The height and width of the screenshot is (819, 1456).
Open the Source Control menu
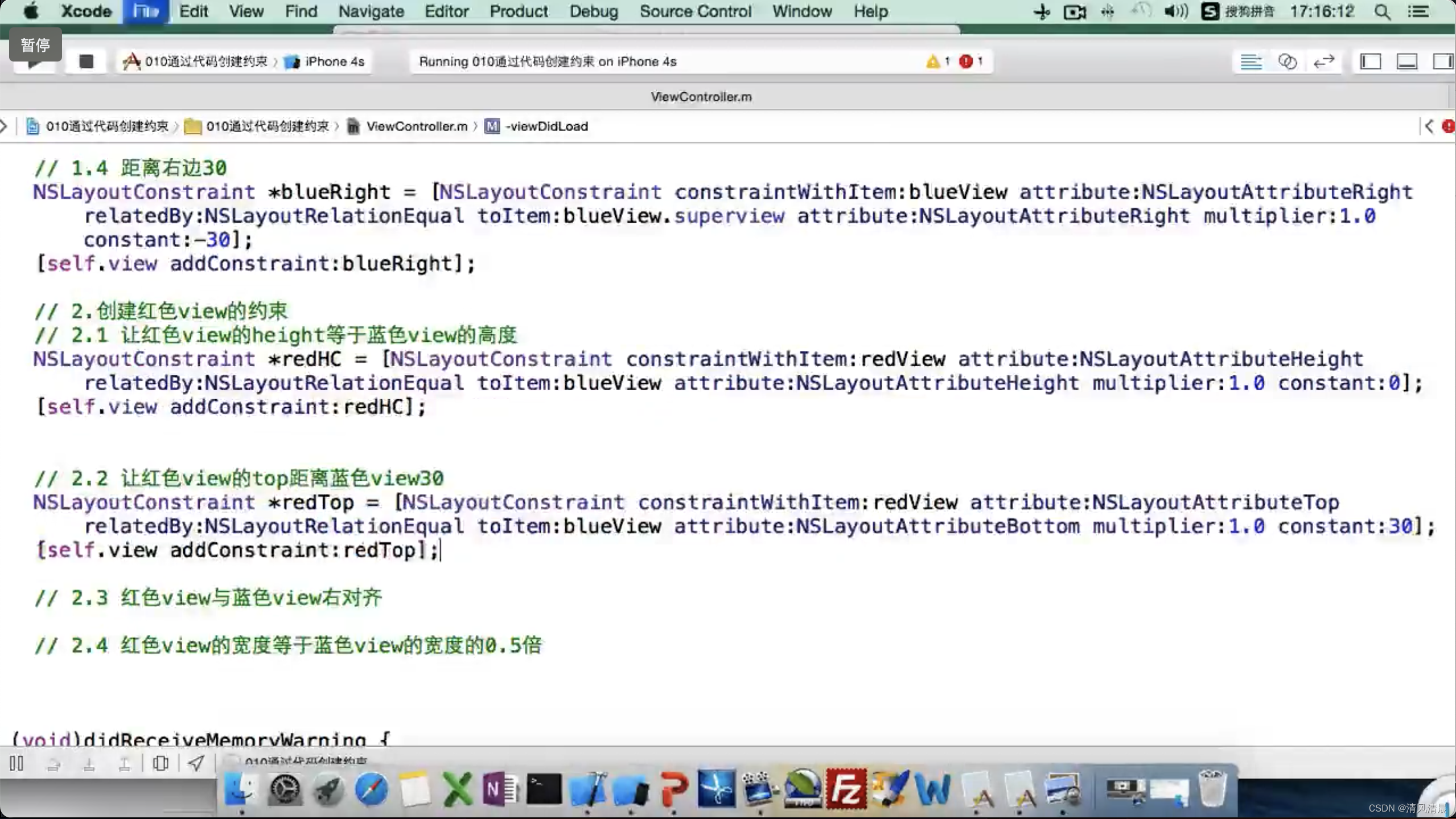pyautogui.click(x=695, y=11)
